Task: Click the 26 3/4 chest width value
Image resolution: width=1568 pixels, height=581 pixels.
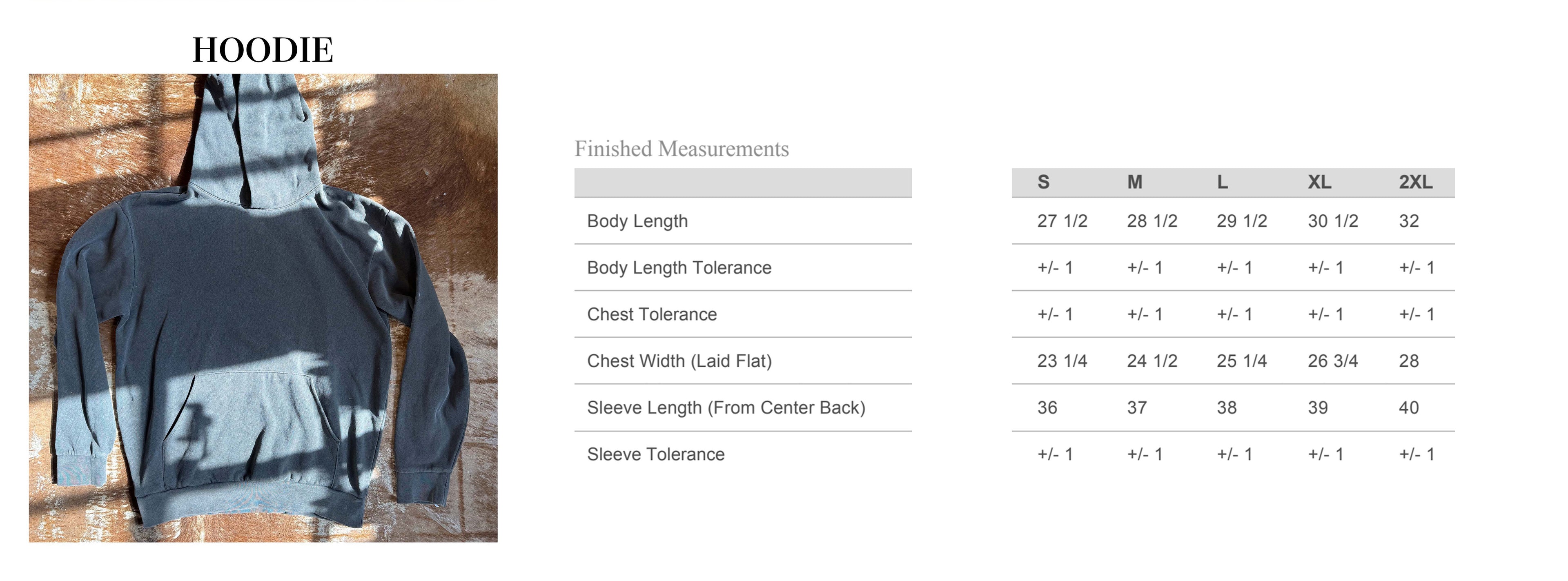Action: point(1332,361)
